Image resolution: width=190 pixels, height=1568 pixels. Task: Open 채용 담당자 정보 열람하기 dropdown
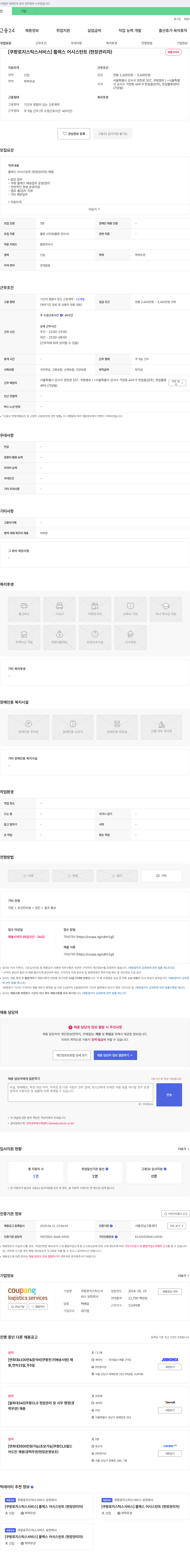click(x=115, y=1055)
